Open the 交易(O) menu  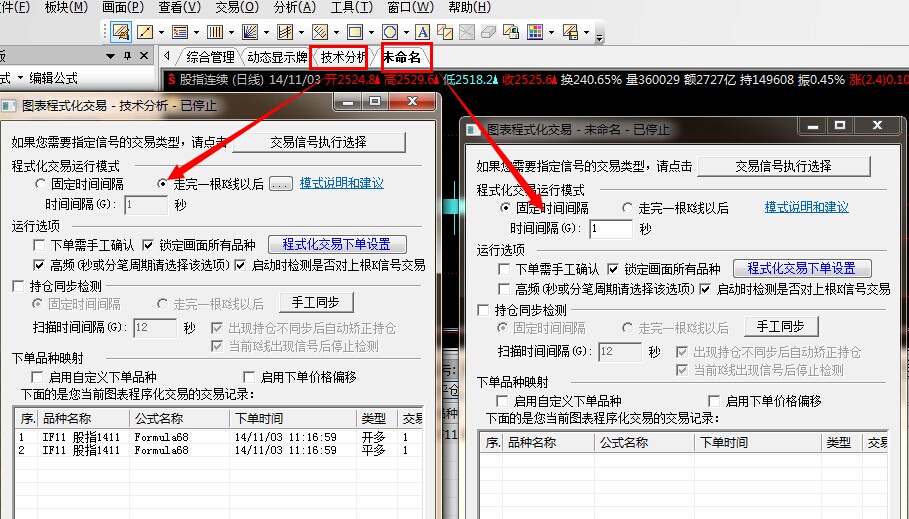237,8
